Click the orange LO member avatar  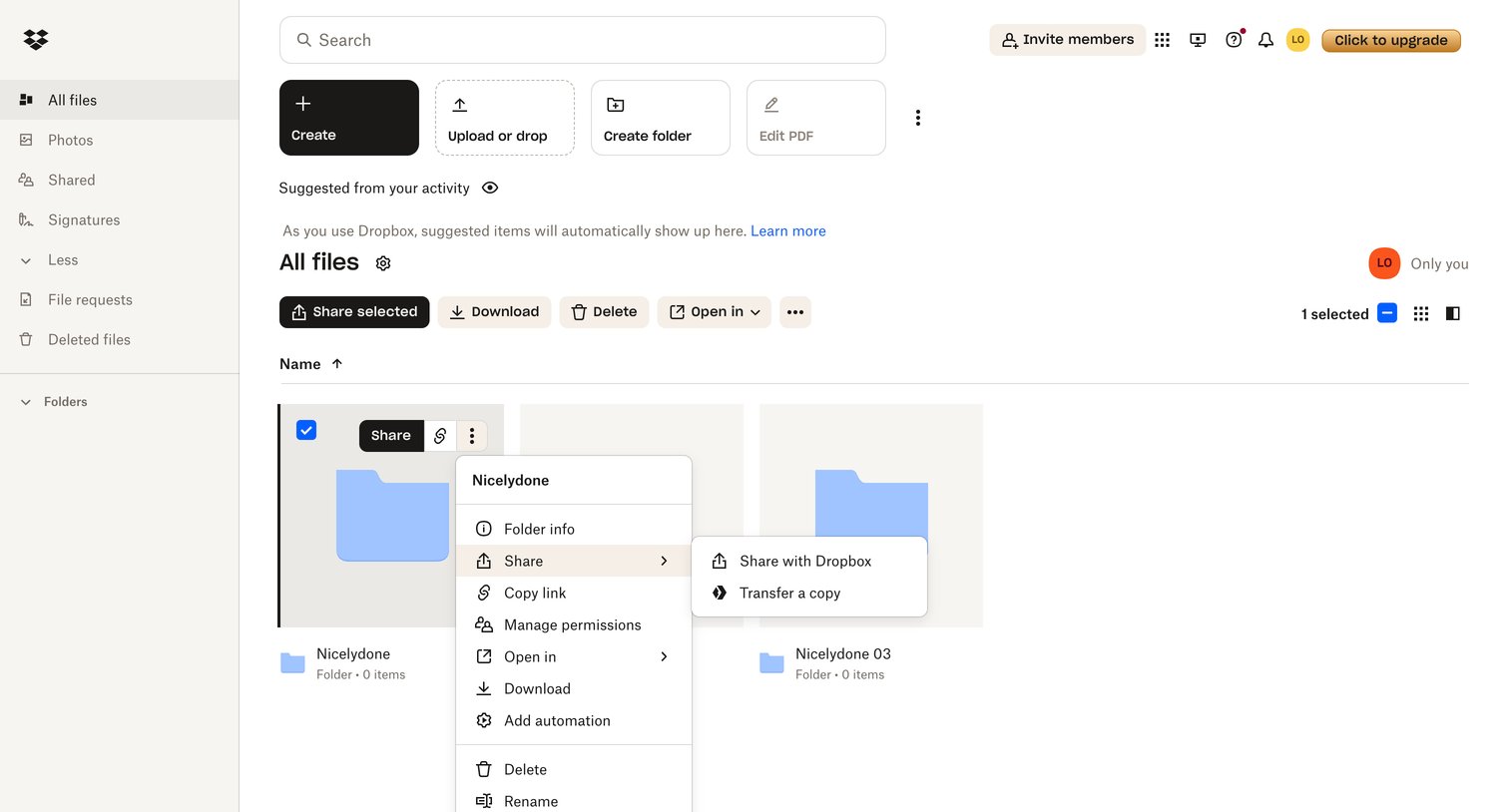(x=1384, y=263)
